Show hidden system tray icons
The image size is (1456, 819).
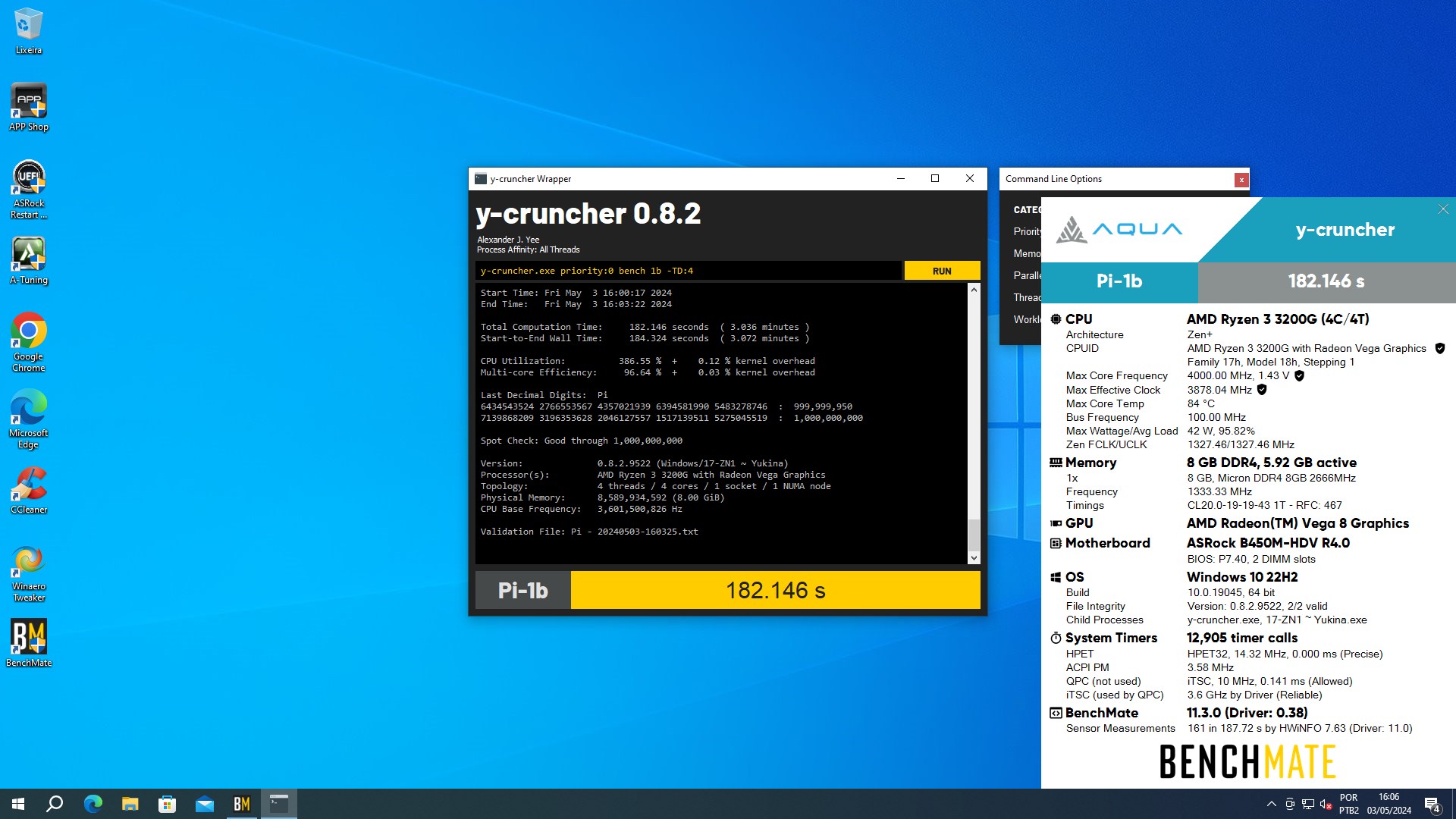(1271, 804)
